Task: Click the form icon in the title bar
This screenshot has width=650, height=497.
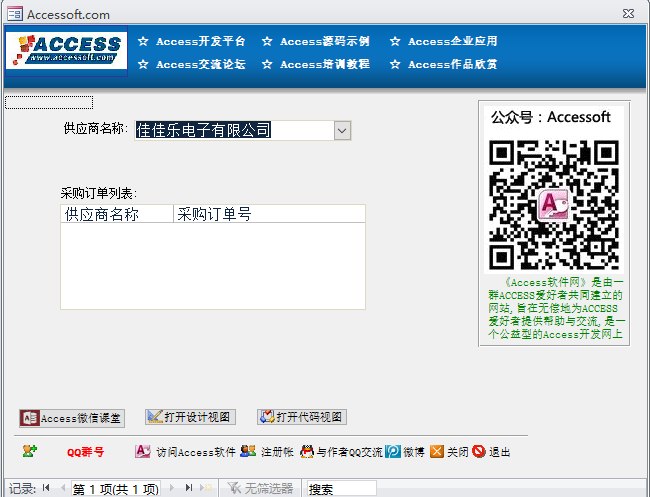Action: (x=15, y=14)
